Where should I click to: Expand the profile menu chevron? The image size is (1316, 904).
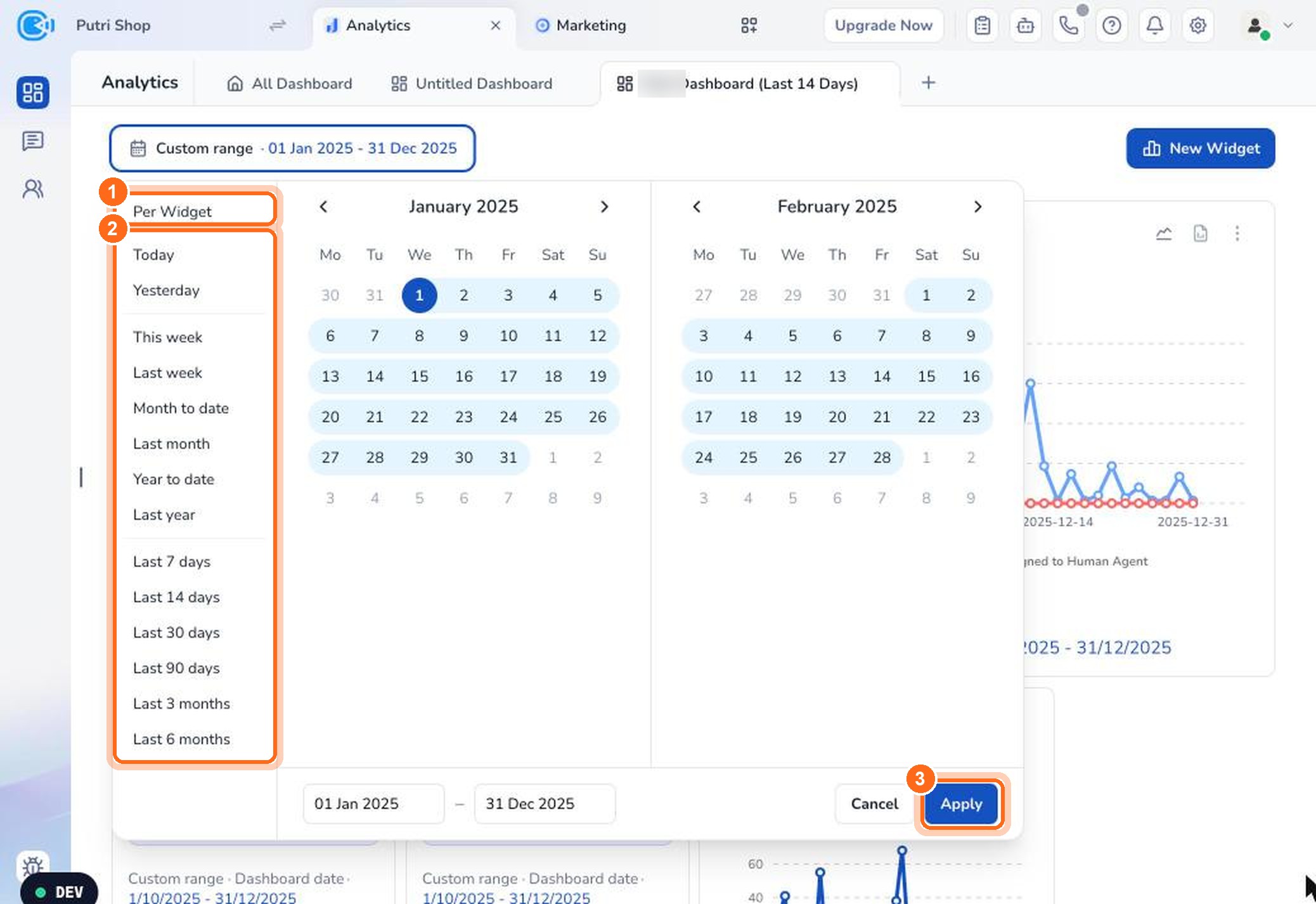click(1287, 25)
